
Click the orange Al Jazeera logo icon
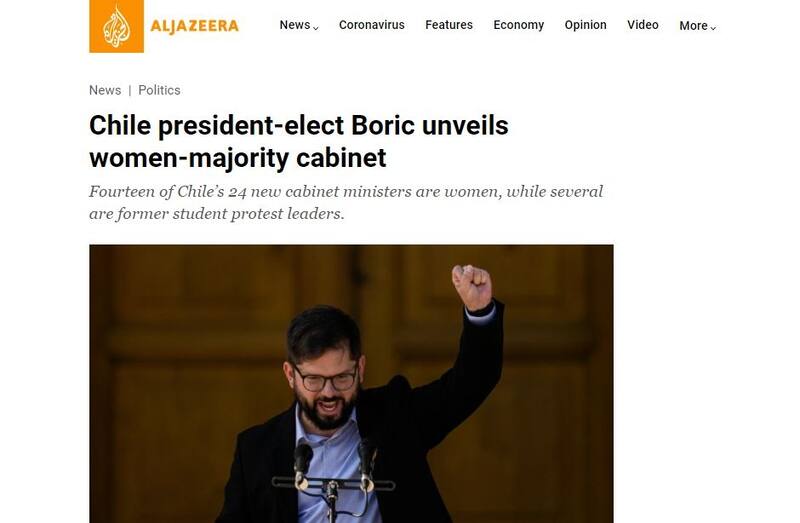pyautogui.click(x=116, y=26)
